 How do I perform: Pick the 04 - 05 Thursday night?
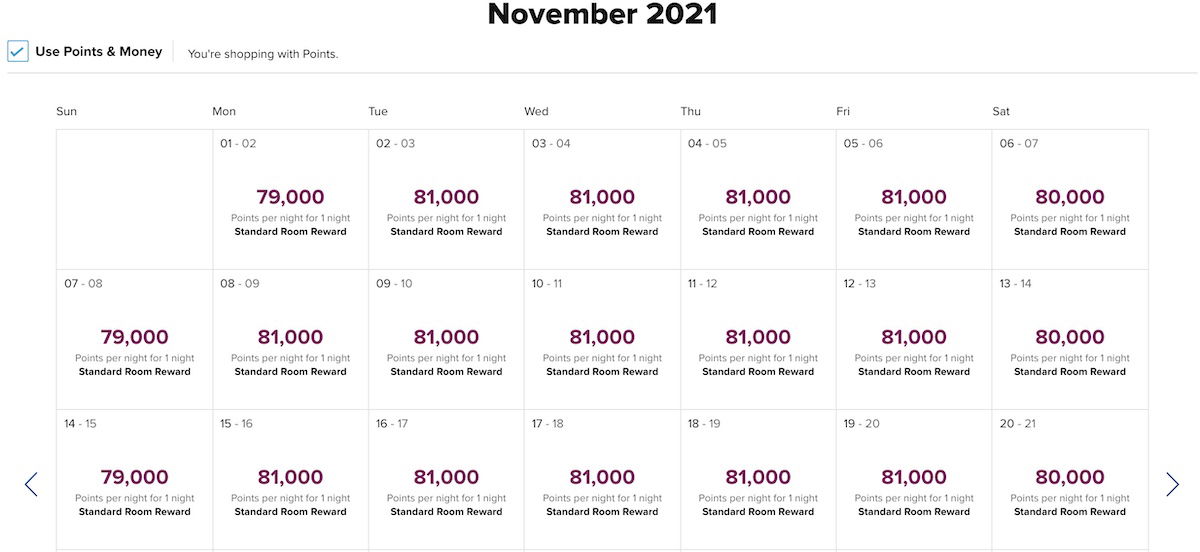[x=758, y=199]
